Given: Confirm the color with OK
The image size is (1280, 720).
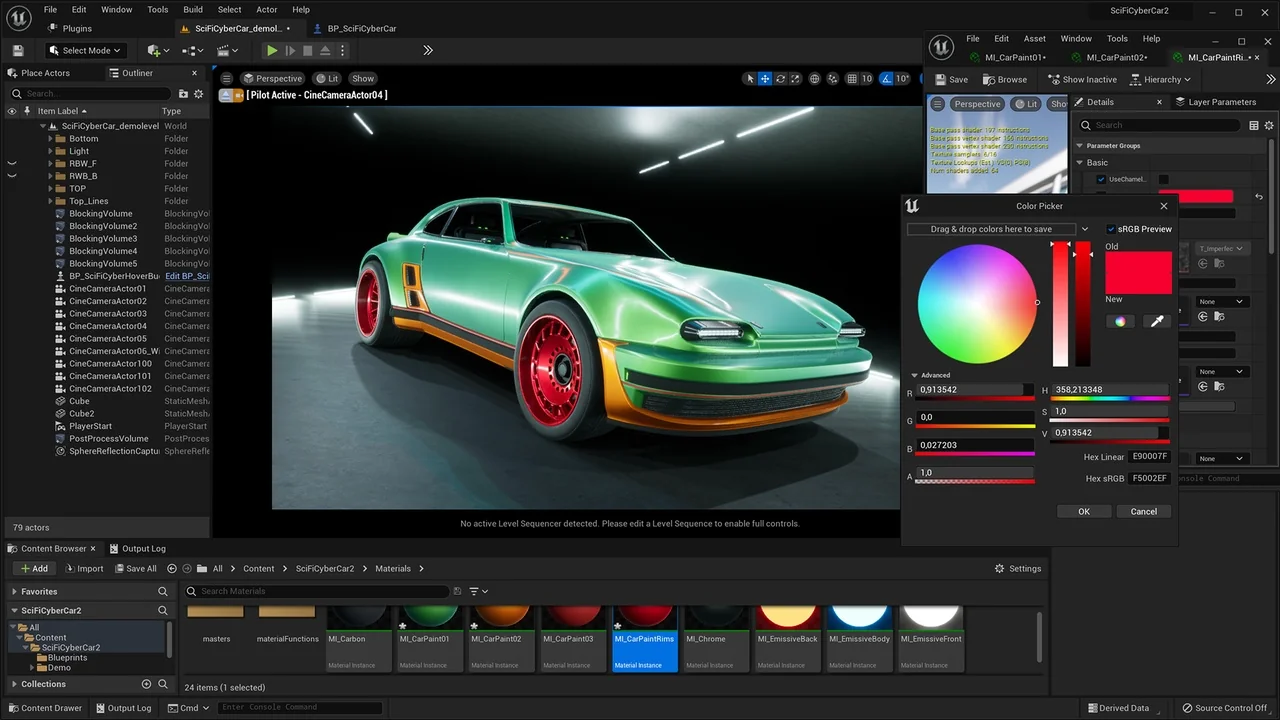Looking at the screenshot, I should pos(1083,511).
